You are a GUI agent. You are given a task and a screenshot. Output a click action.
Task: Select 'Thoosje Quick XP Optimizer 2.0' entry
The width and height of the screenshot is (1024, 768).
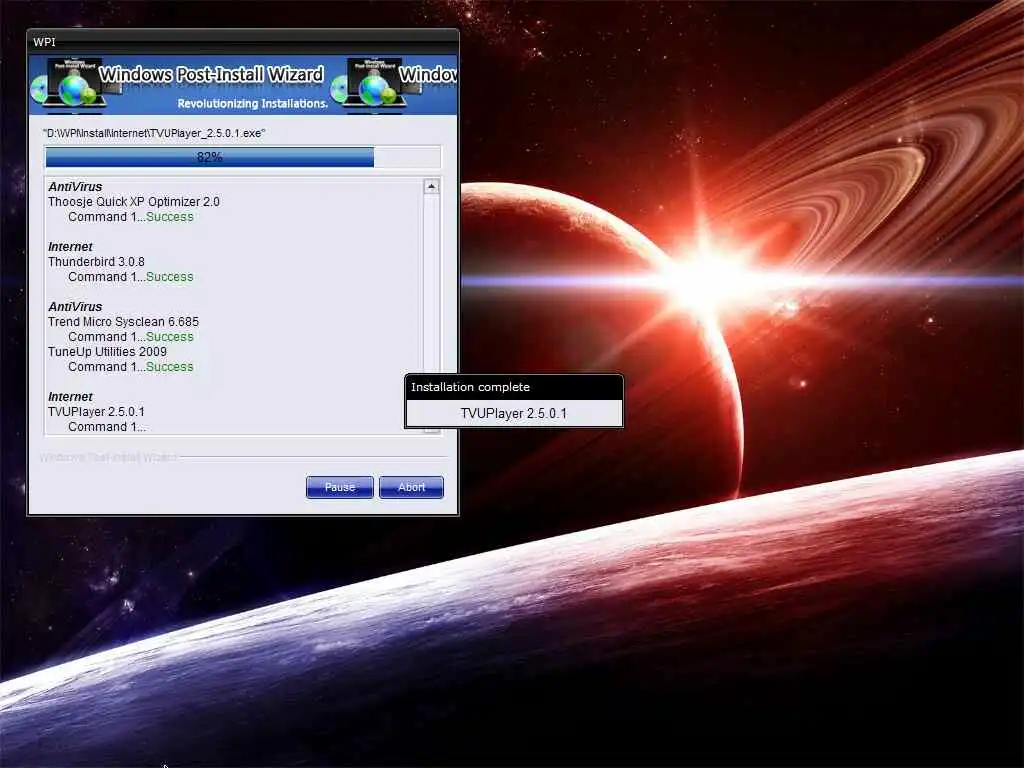coord(134,202)
